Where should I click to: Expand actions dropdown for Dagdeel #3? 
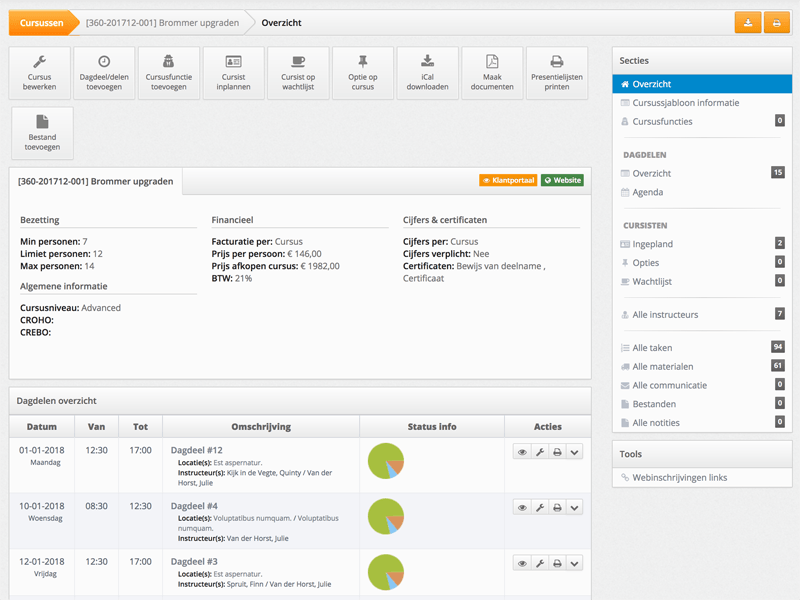(x=574, y=563)
